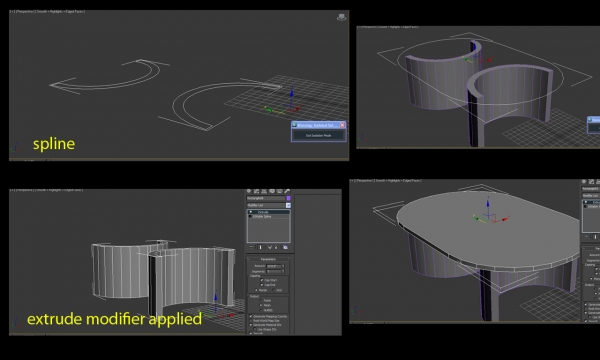Screen dimensions: 600x360
Task: Collapse the Parameters rollout header
Action: click(x=268, y=259)
